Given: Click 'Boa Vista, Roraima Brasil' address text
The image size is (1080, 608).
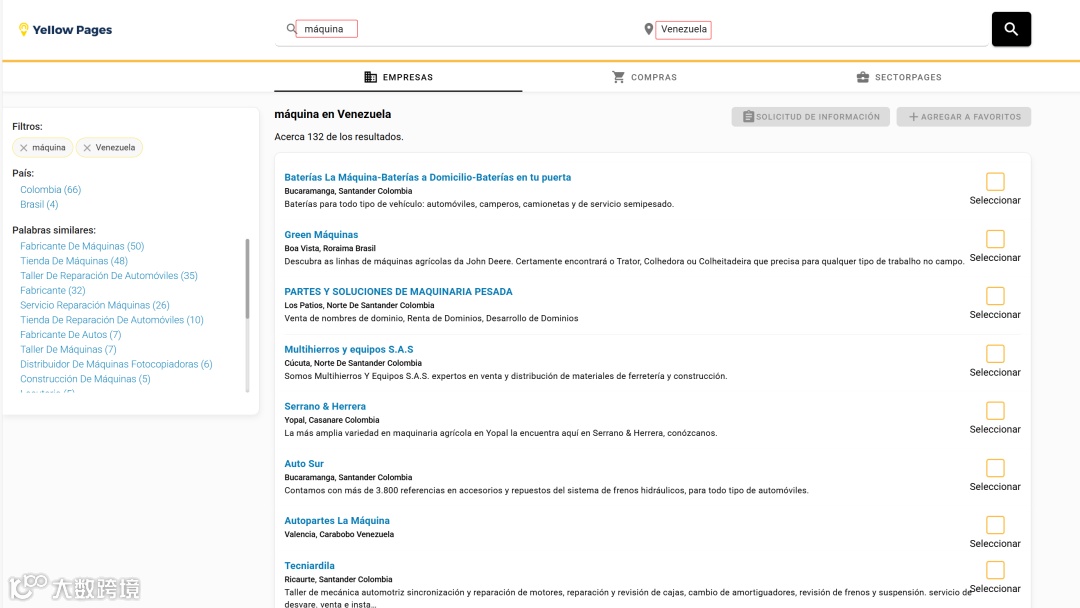Looking at the screenshot, I should coord(330,249).
